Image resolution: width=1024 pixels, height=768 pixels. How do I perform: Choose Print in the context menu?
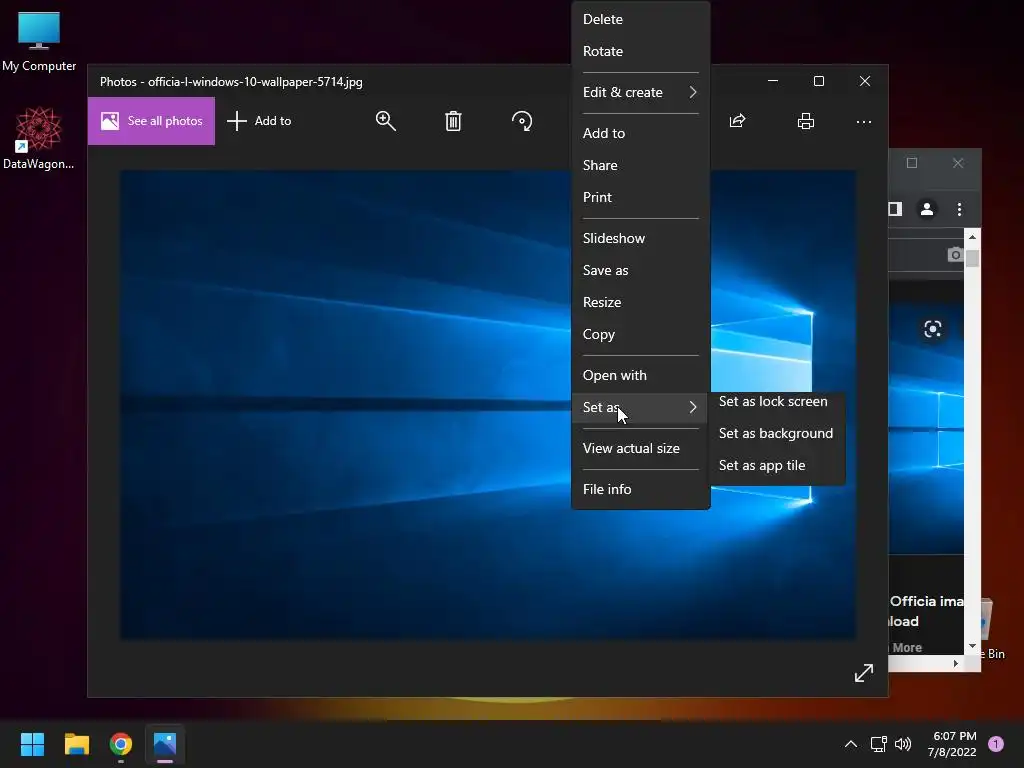(x=641, y=197)
